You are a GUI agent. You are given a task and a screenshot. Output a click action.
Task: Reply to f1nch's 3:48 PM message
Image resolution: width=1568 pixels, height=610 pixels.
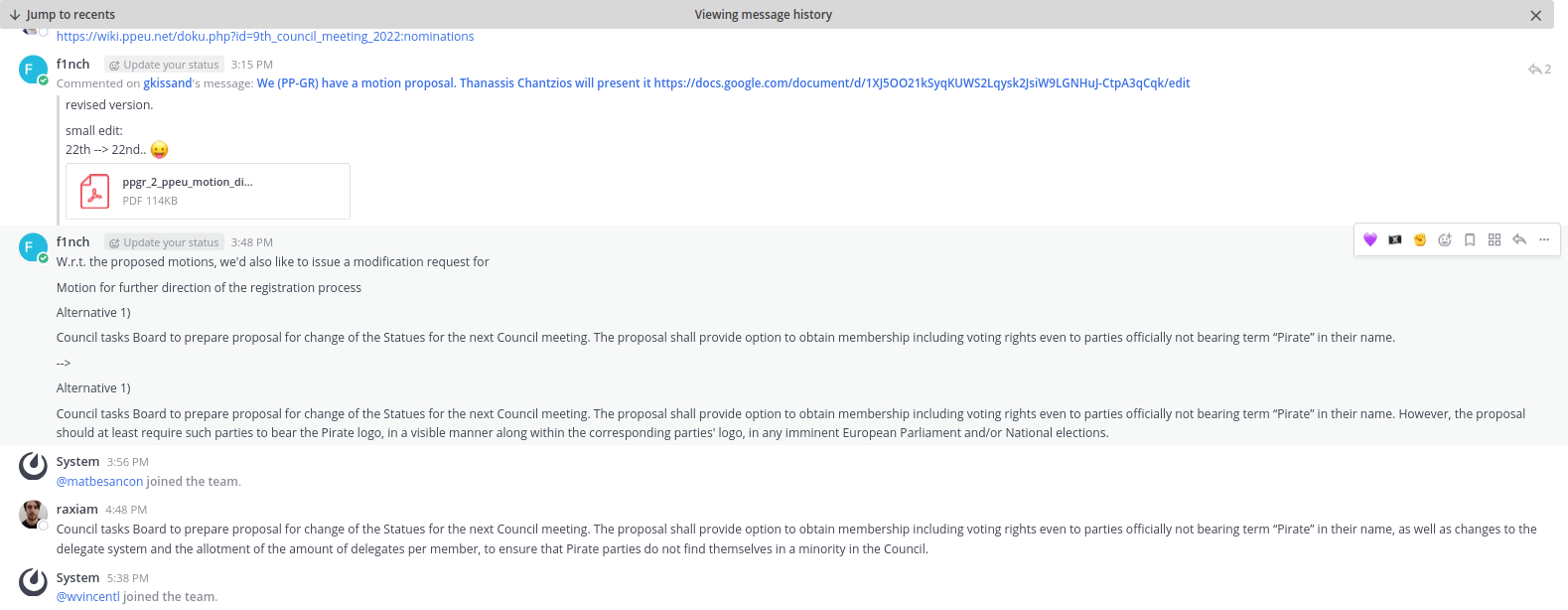click(x=1519, y=239)
